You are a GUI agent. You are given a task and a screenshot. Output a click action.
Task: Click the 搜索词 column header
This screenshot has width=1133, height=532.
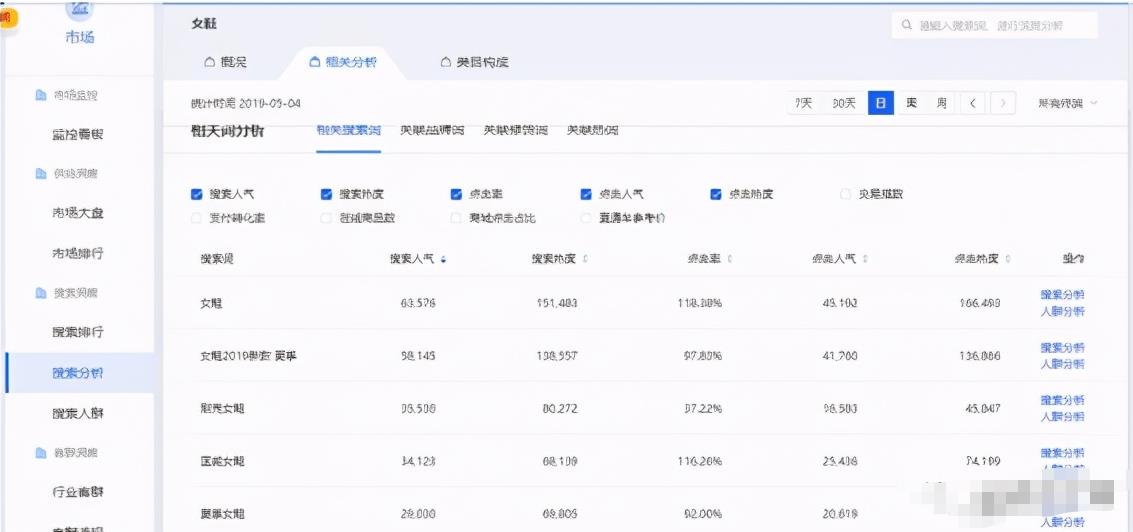pyautogui.click(x=217, y=259)
